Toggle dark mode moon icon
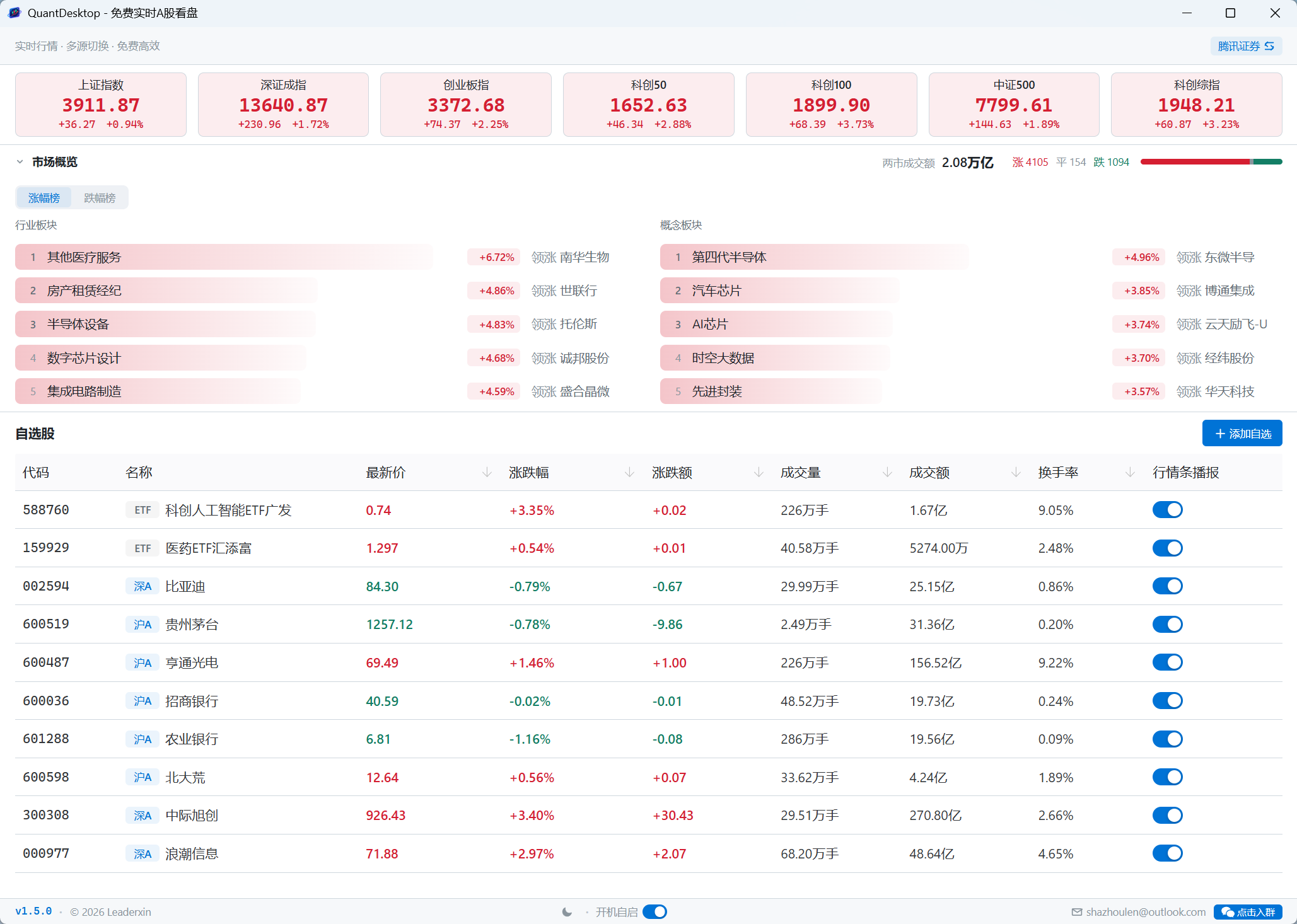This screenshot has height=924, width=1297. click(x=567, y=912)
